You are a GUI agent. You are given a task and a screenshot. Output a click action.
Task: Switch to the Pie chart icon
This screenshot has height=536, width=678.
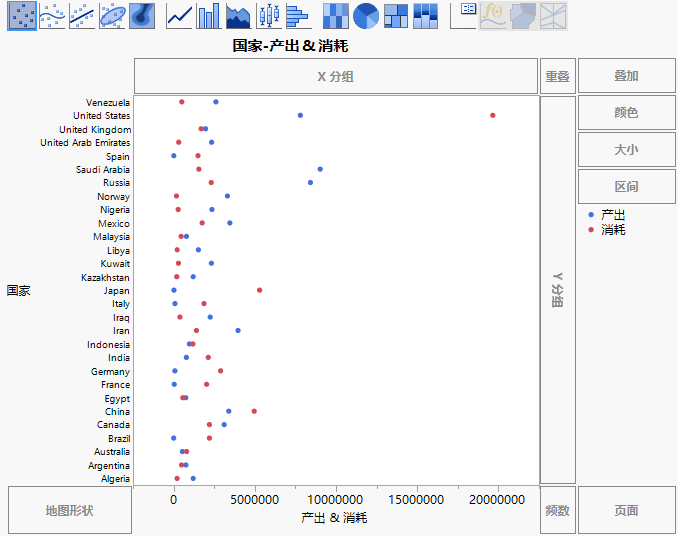(366, 15)
